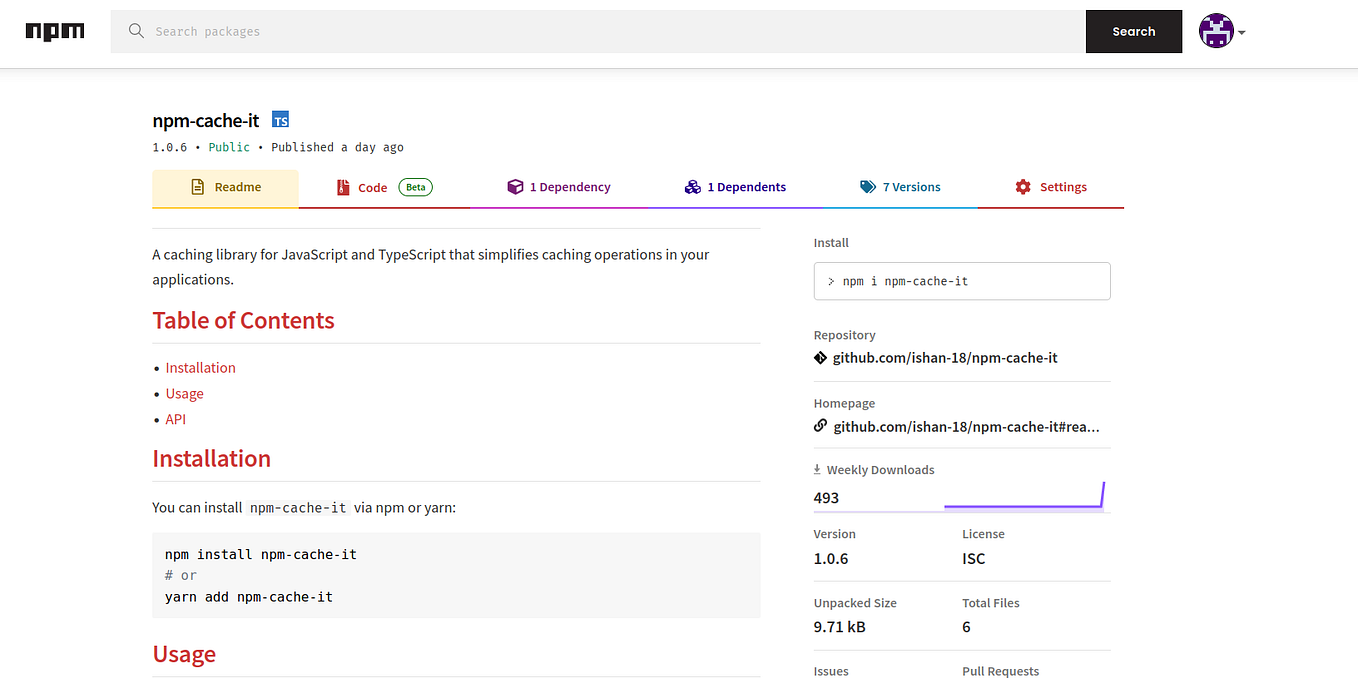This screenshot has height=678, width=1358.
Task: Click the search magnifier icon
Action: click(137, 31)
